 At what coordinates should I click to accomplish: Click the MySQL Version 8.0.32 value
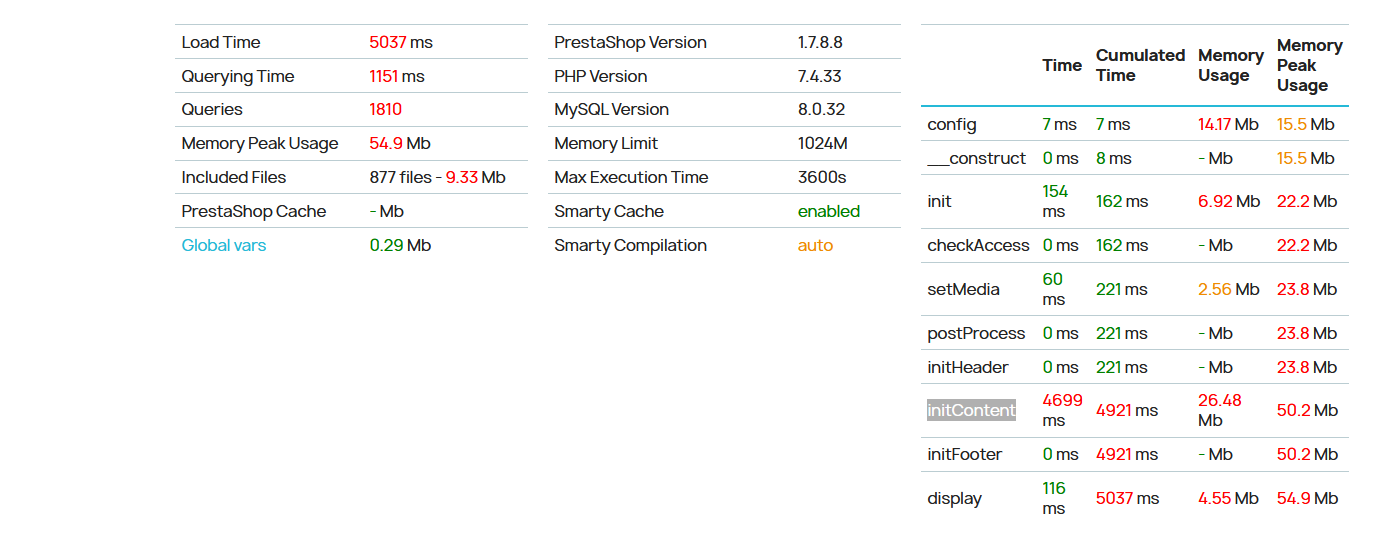(821, 109)
